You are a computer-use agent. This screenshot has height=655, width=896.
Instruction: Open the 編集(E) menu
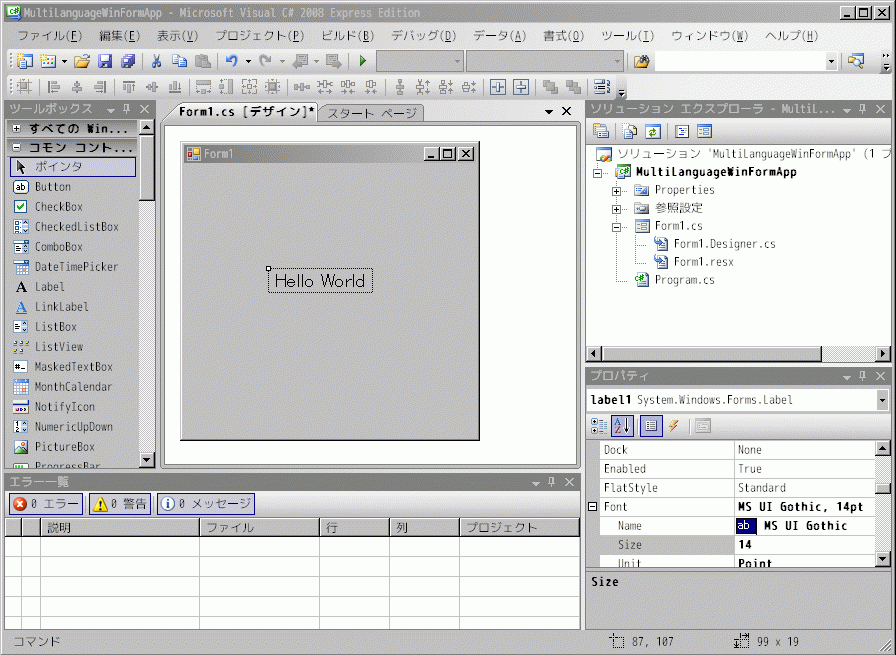click(119, 35)
